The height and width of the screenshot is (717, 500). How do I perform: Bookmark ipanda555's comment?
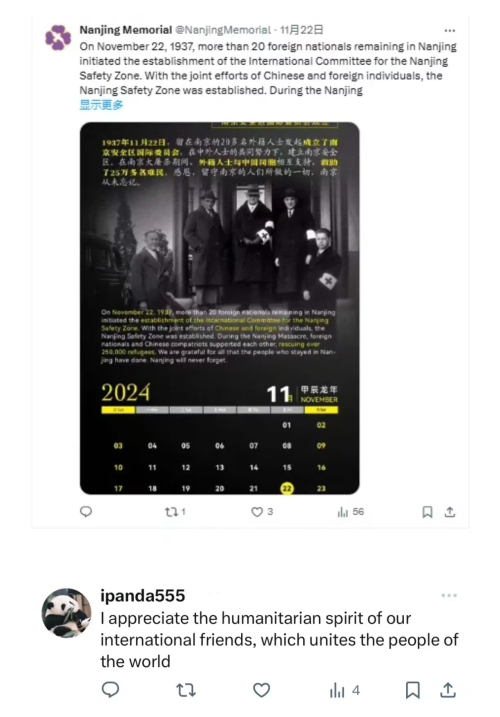413,690
